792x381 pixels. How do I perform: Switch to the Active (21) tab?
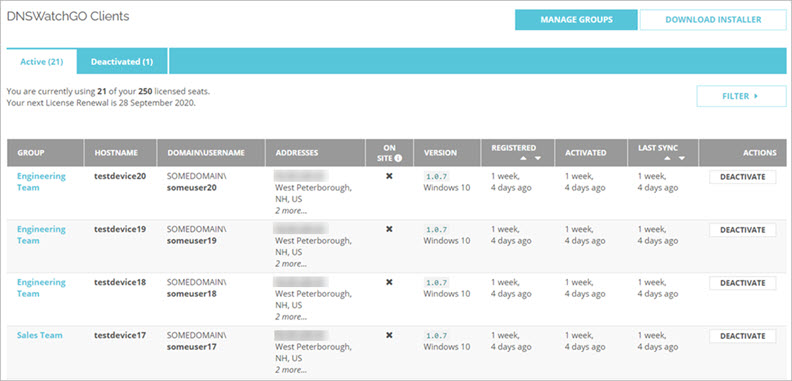pos(41,62)
